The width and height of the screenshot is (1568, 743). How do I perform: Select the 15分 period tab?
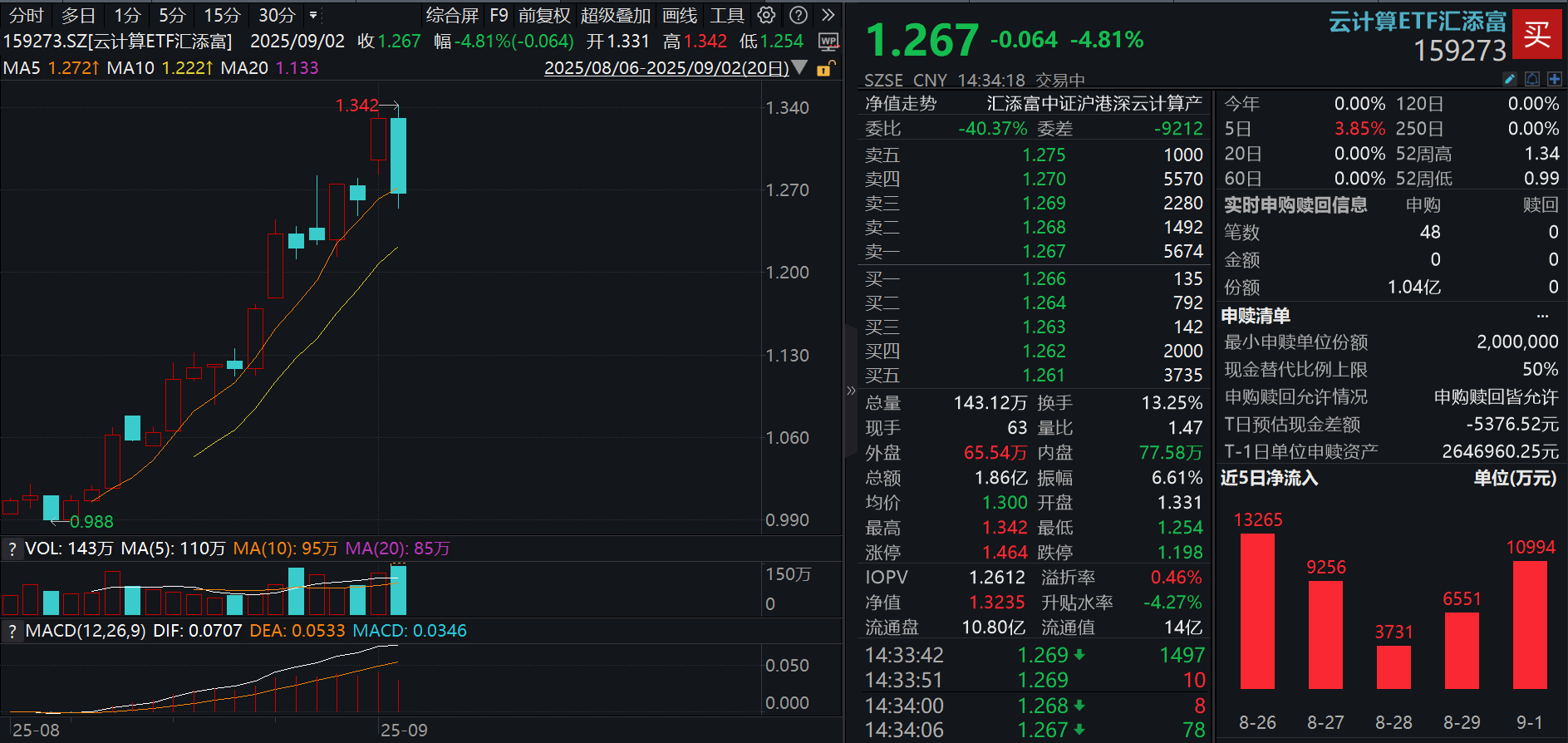coord(222,15)
